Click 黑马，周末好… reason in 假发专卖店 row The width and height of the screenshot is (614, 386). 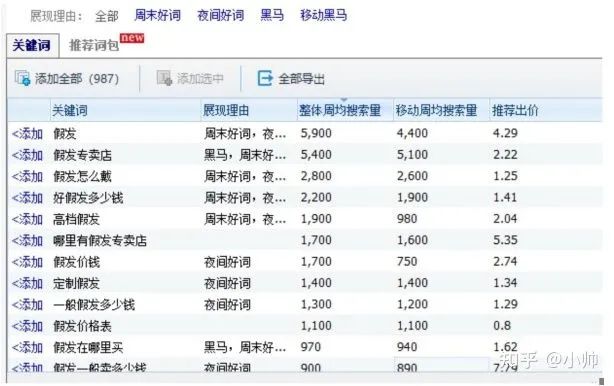(x=245, y=155)
